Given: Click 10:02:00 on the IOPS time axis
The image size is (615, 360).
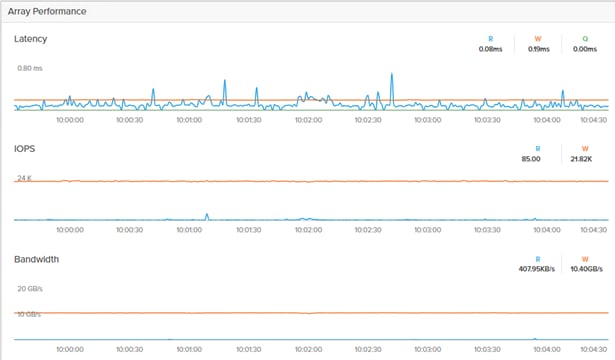Looking at the screenshot, I should [x=309, y=230].
